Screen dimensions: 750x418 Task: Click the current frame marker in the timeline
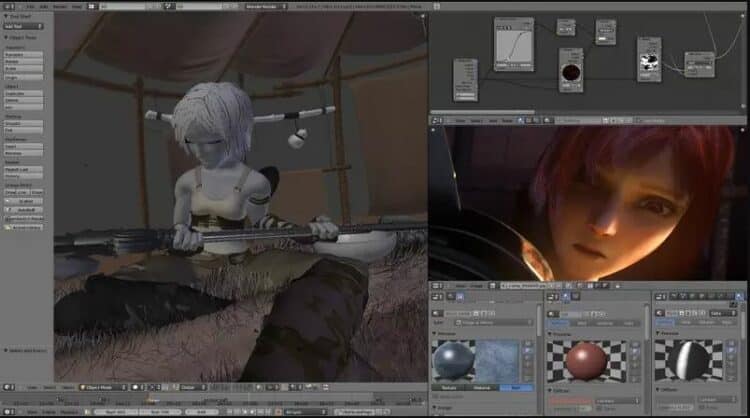pyautogui.click(x=149, y=398)
